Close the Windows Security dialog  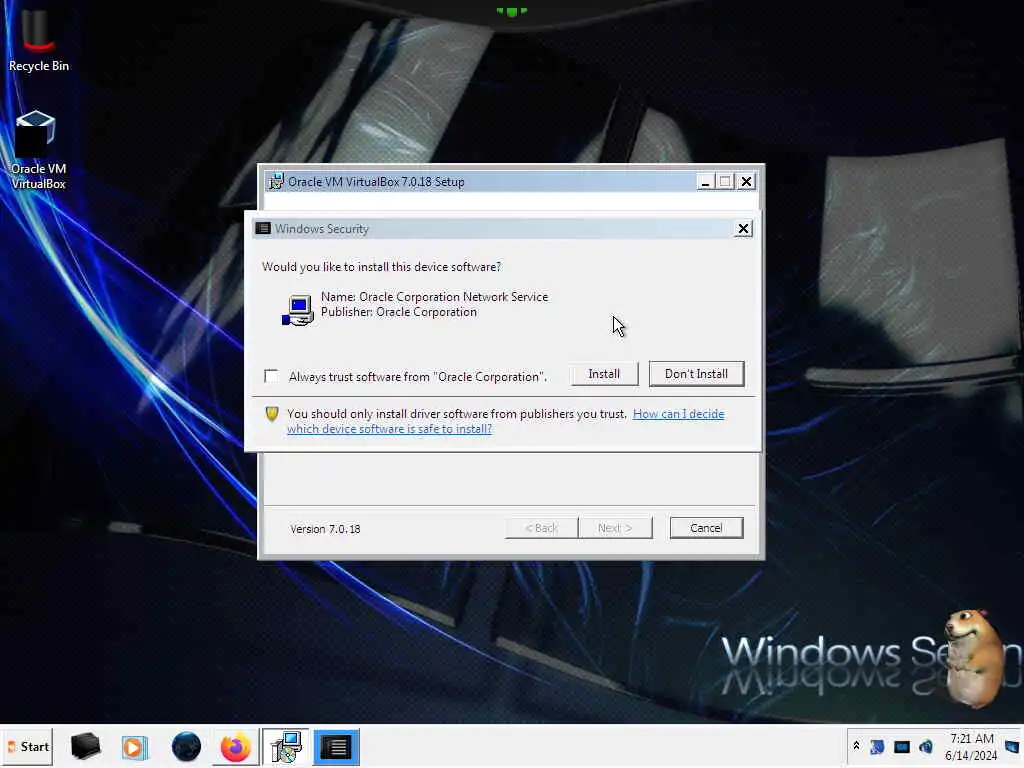(x=743, y=229)
